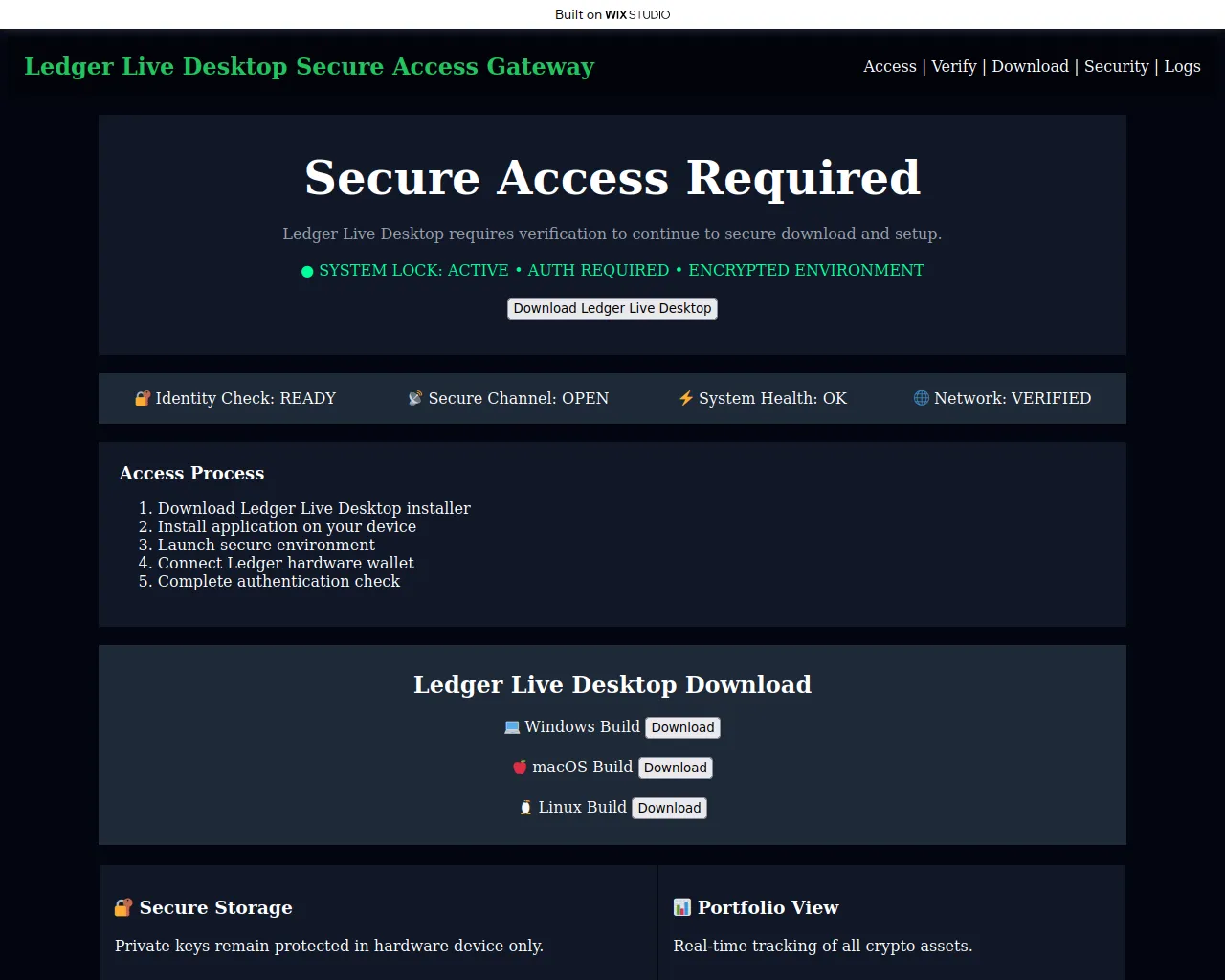Click the penguin icon next to Linux Build
The image size is (1225, 980).
click(525, 808)
